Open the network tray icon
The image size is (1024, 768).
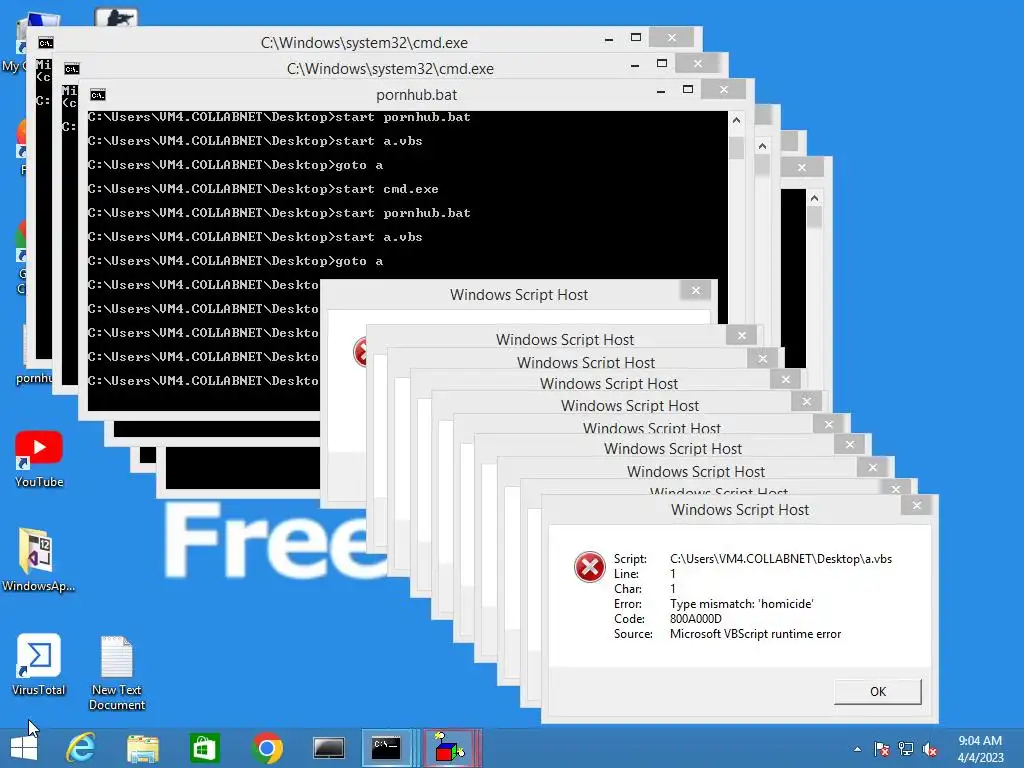pyautogui.click(x=906, y=749)
